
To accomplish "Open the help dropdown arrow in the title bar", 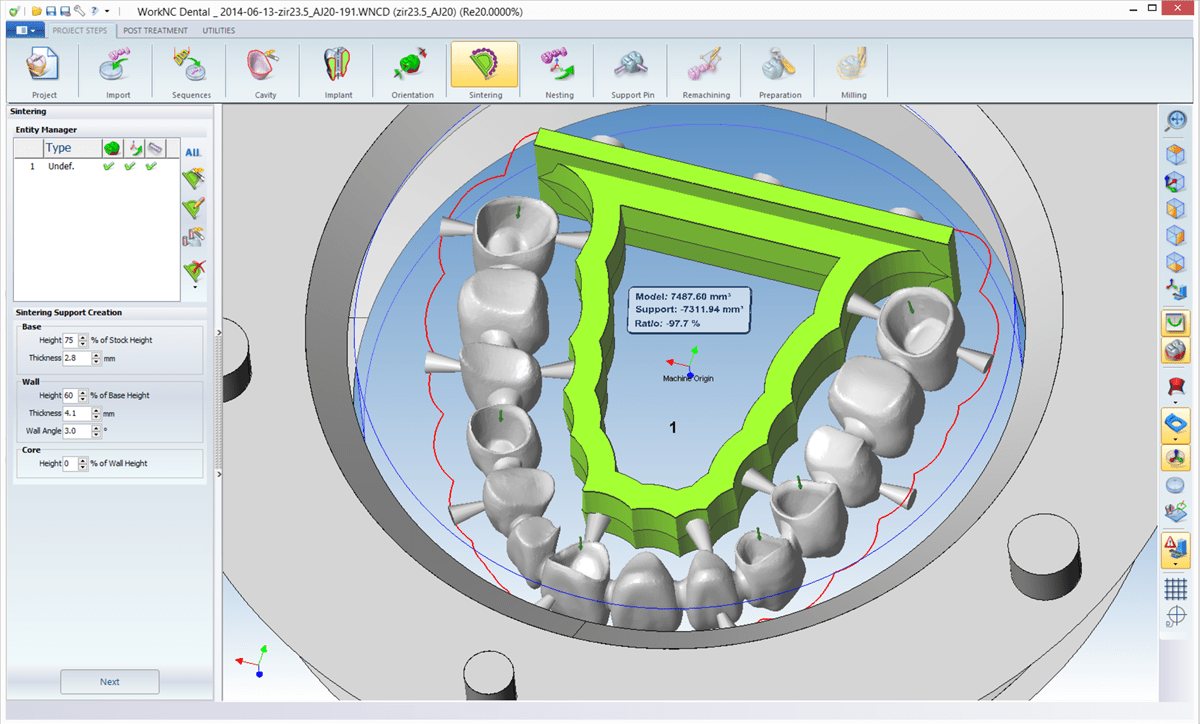I will (x=106, y=11).
